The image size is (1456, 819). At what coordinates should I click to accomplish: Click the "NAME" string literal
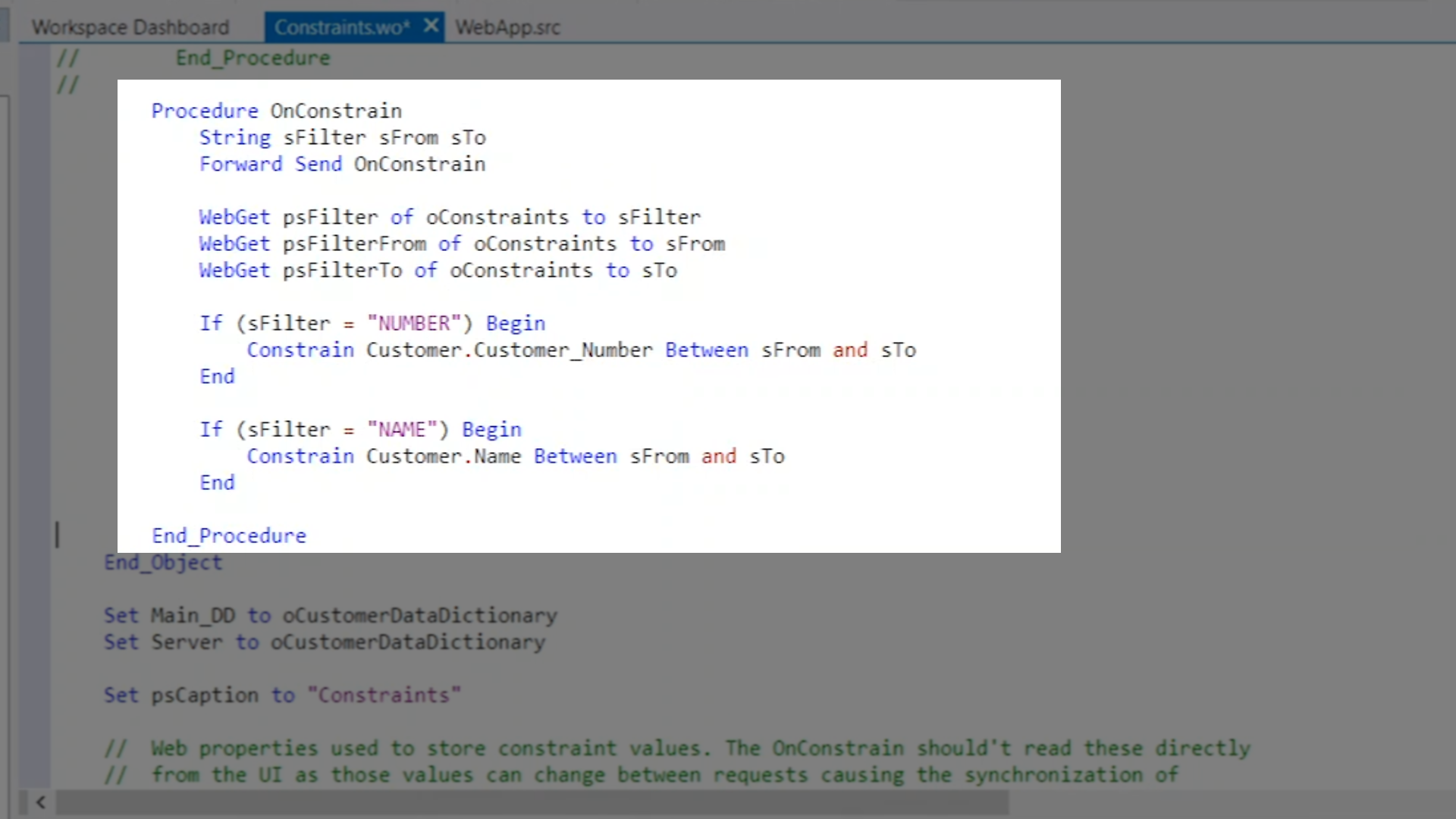pos(402,430)
